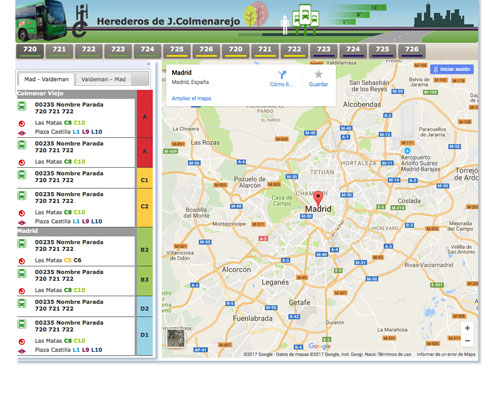Select the yellow-underlined 726 line button
This screenshot has height=393, width=494.
tap(206, 51)
